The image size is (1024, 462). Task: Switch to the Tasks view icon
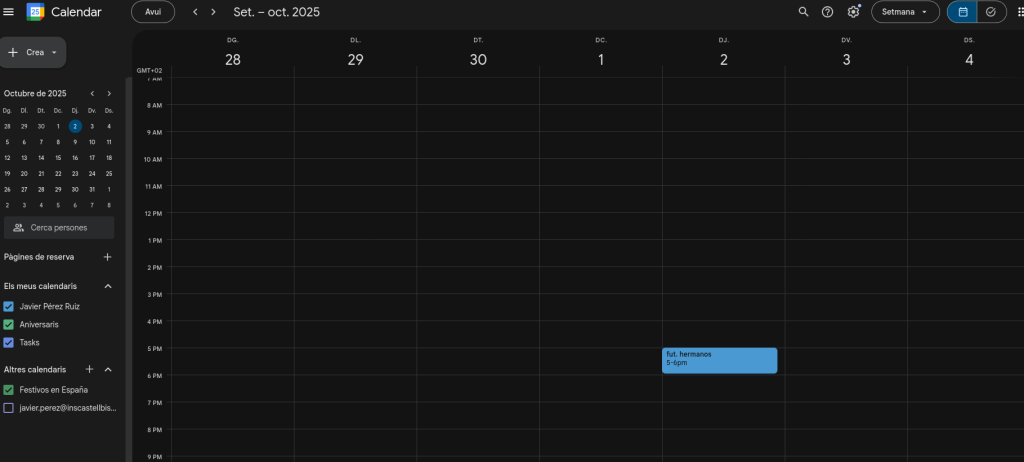[990, 12]
